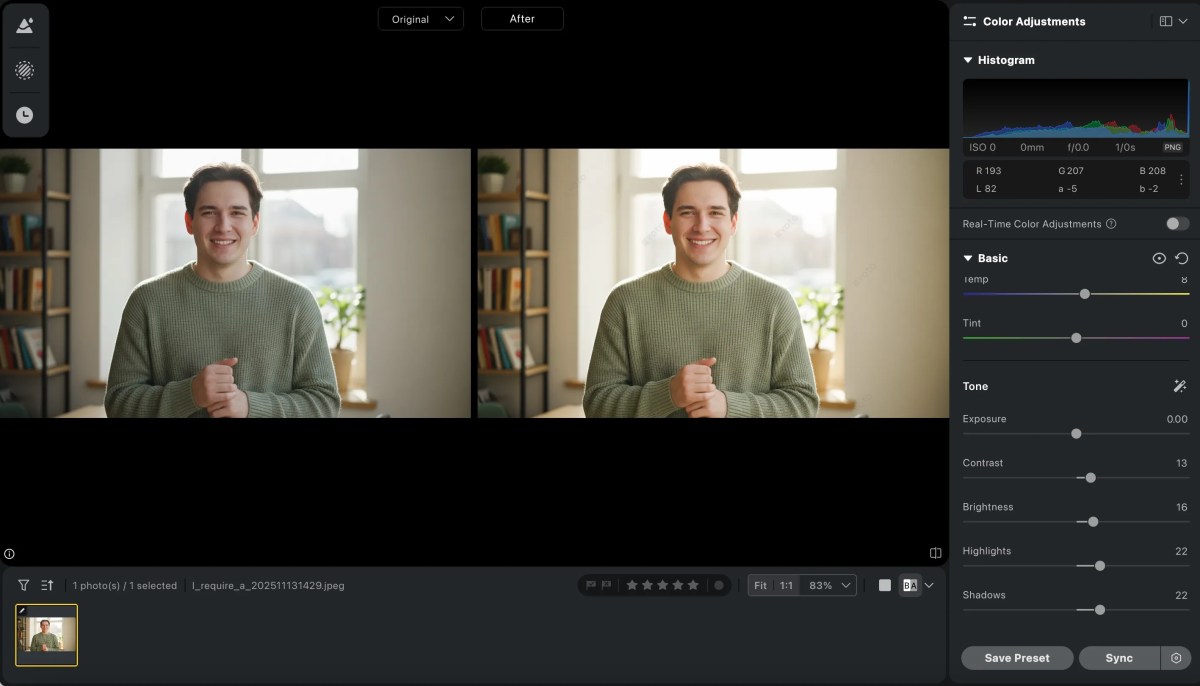The width and height of the screenshot is (1200, 686).
Task: Apply auto tone with the wand icon
Action: [1179, 385]
